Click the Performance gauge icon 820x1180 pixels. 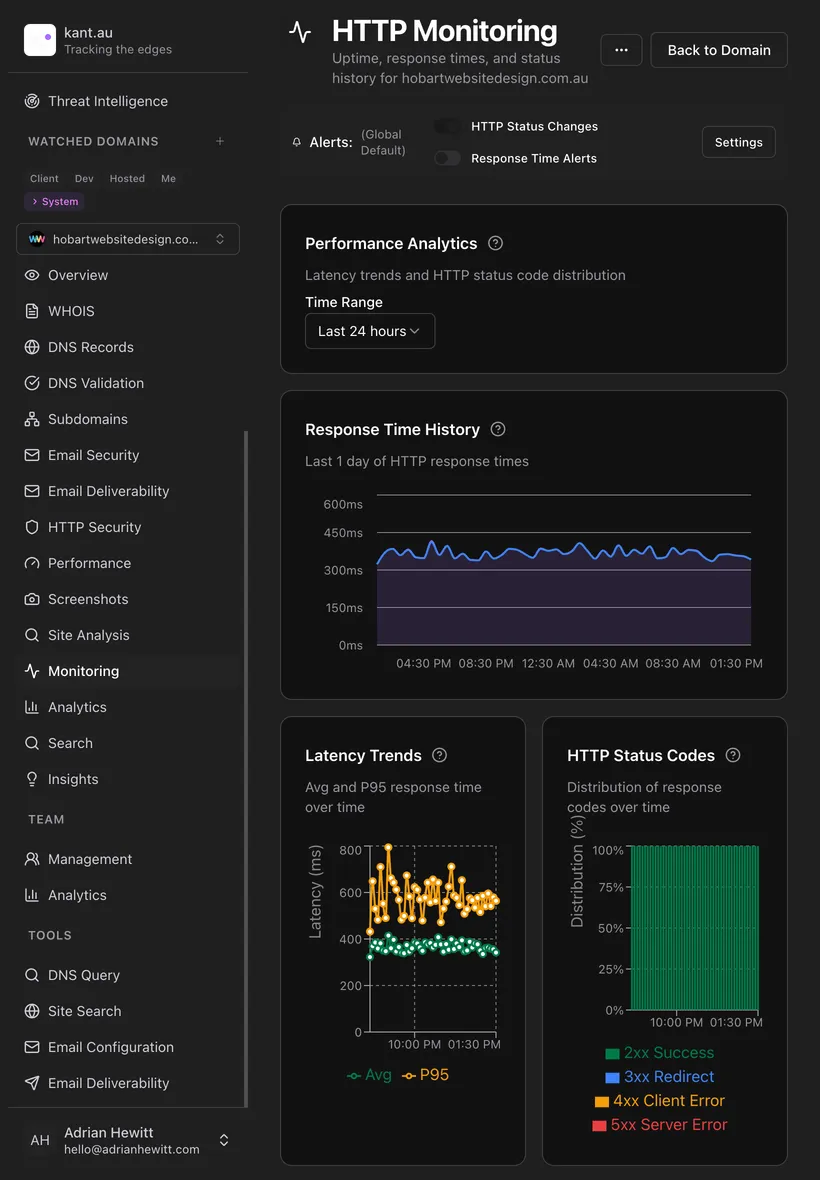pos(32,564)
